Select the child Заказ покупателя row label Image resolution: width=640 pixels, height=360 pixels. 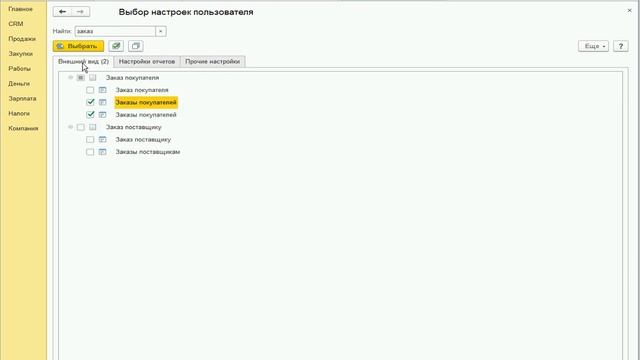point(142,90)
